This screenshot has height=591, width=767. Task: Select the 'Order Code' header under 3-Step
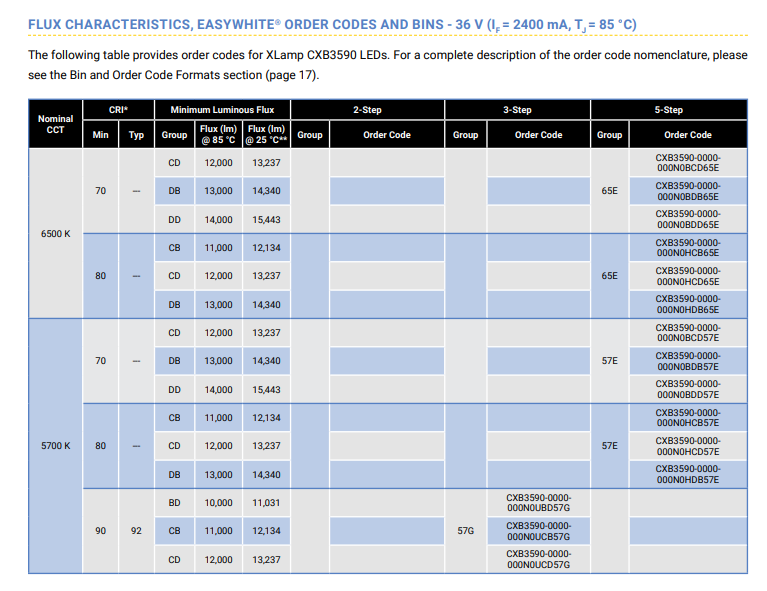[539, 135]
